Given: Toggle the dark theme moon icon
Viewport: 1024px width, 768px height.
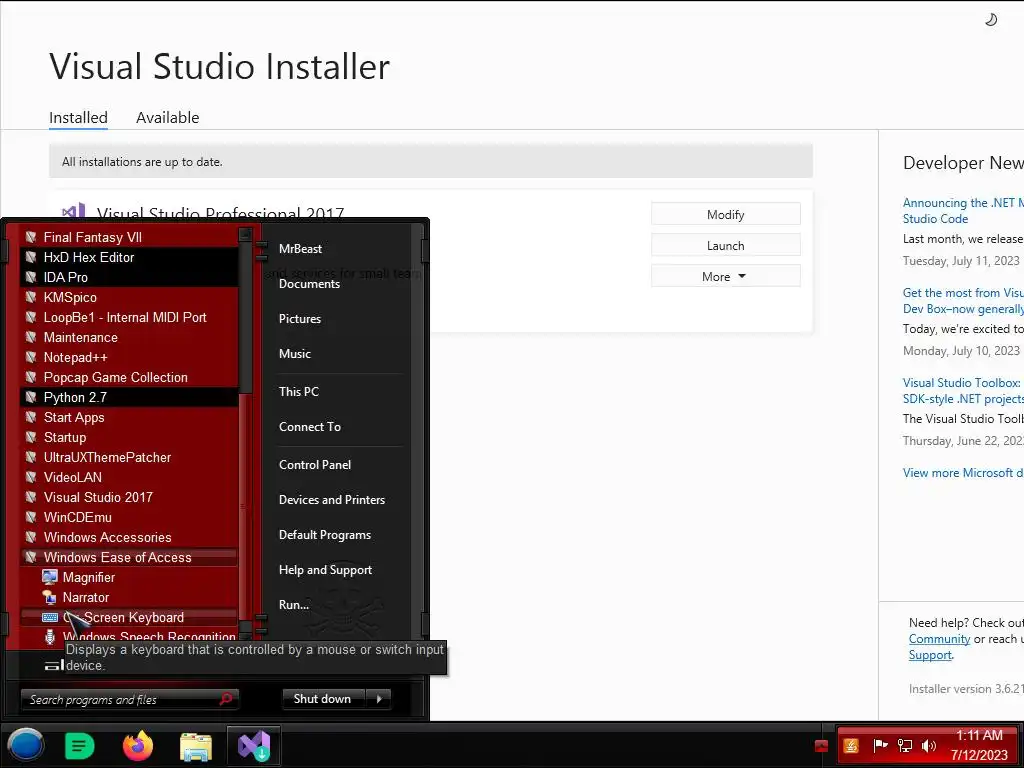Looking at the screenshot, I should [991, 20].
